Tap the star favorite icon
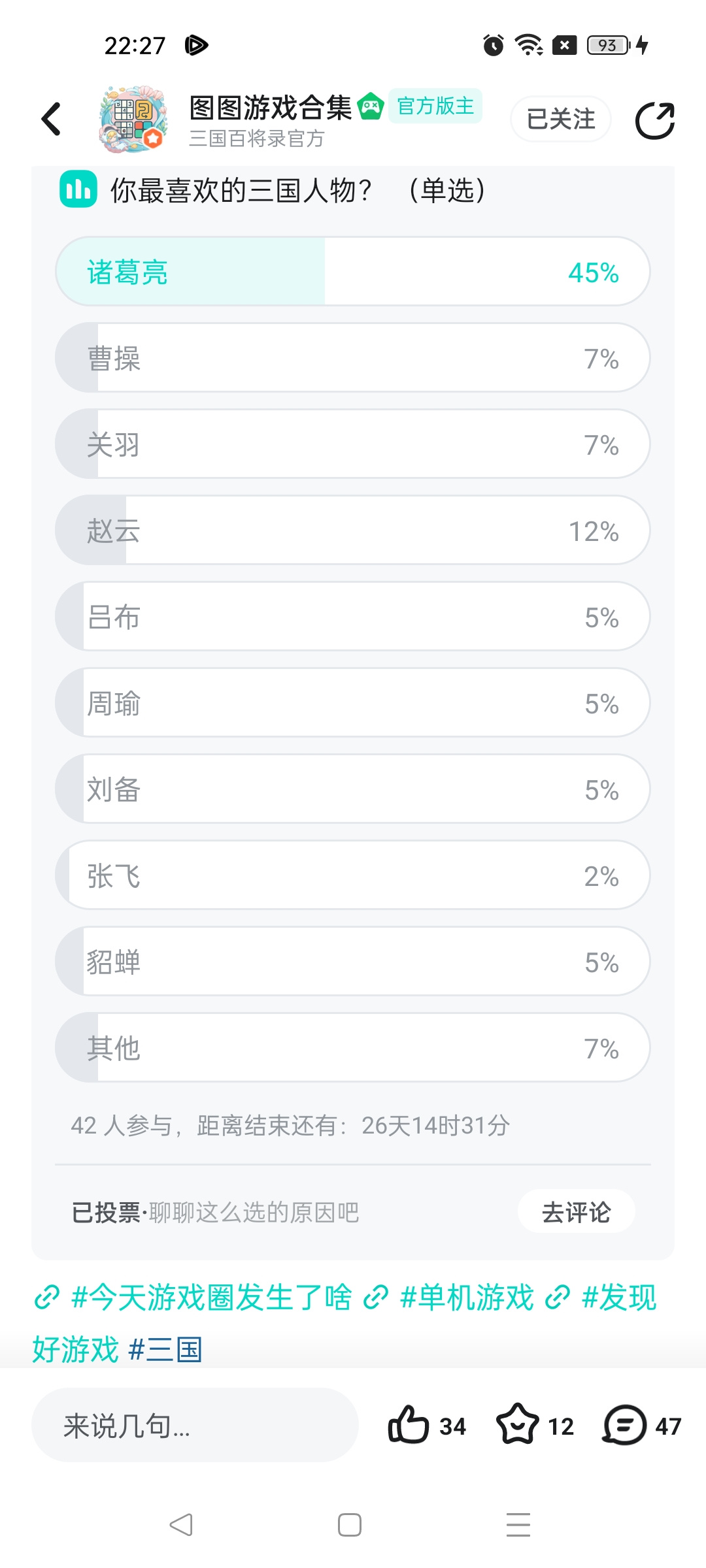The width and height of the screenshot is (706, 1568). coord(518,1425)
